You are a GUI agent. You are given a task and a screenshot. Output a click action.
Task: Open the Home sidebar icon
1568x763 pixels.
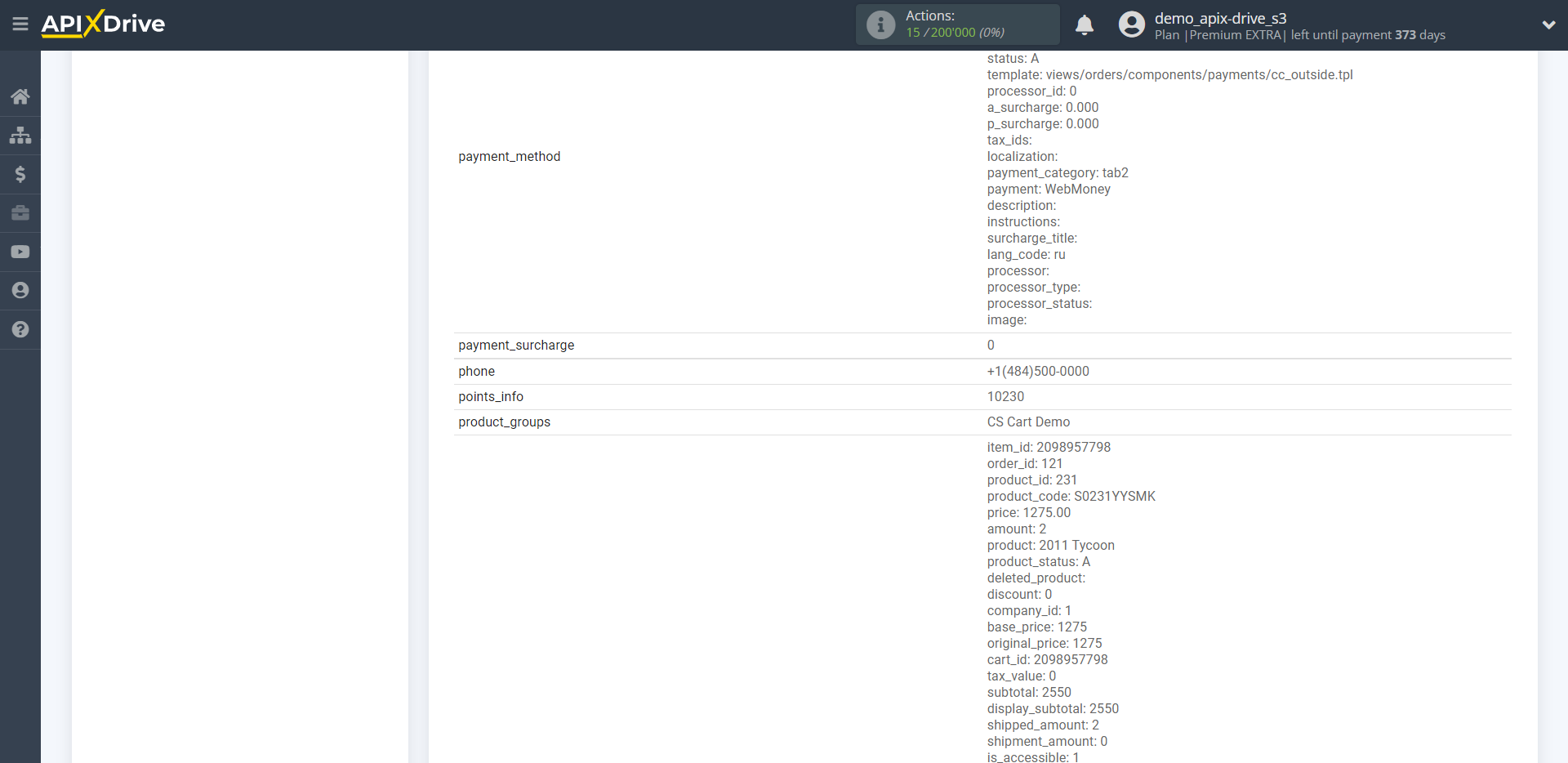coord(20,96)
